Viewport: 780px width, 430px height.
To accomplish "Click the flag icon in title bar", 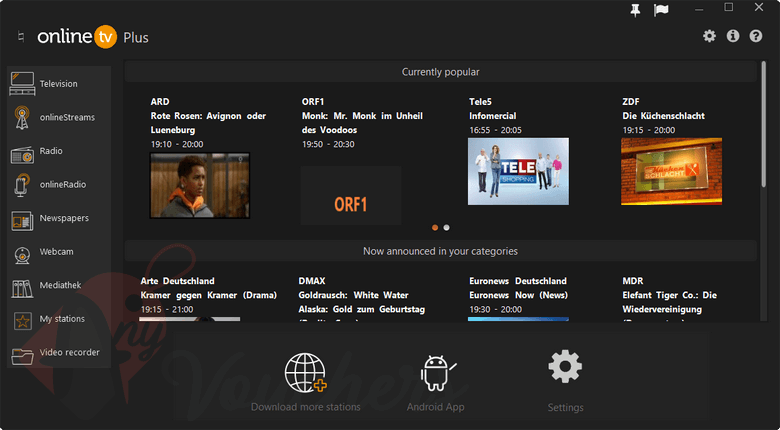I will click(661, 10).
